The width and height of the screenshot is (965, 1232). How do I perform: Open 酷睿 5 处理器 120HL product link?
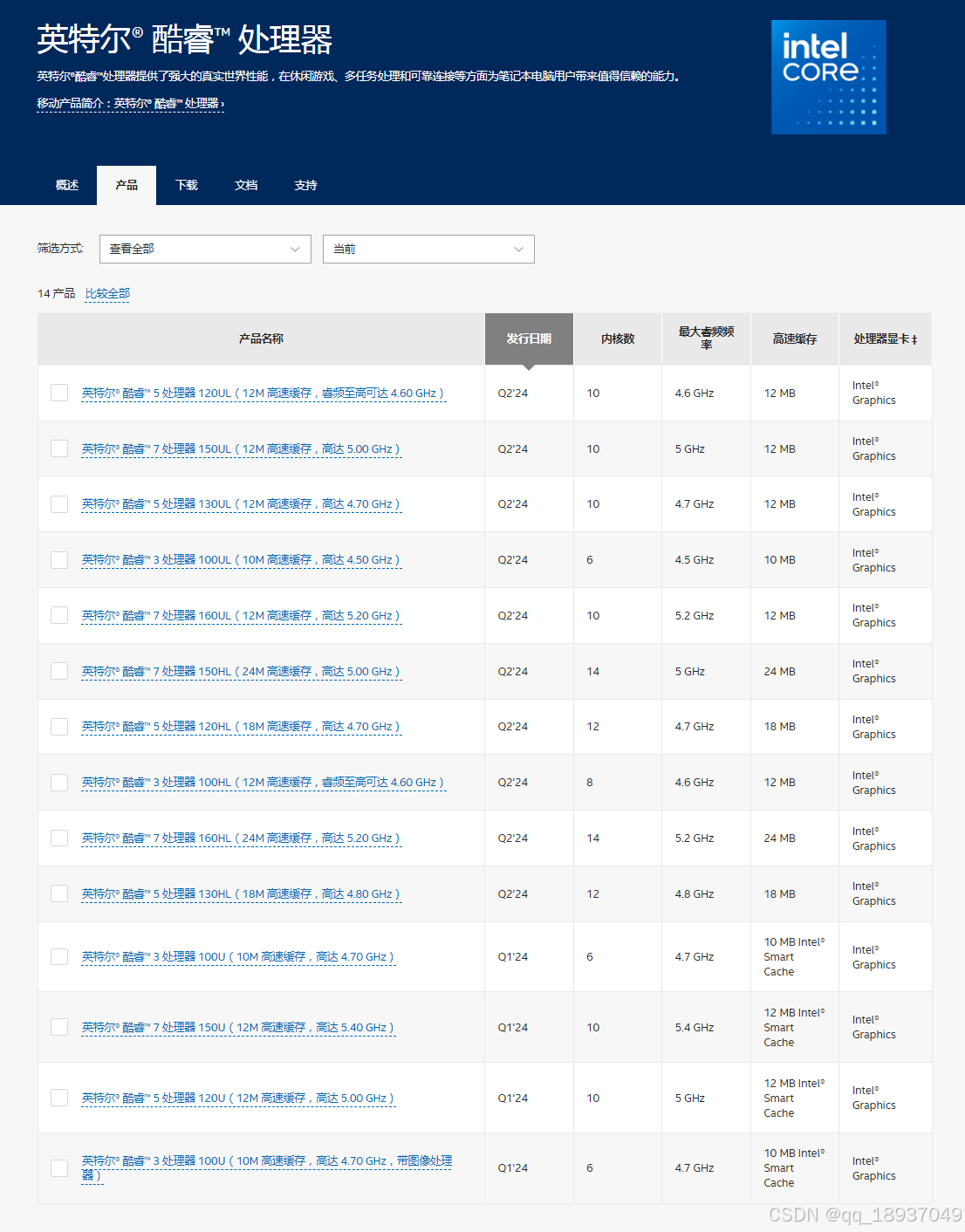coord(241,727)
